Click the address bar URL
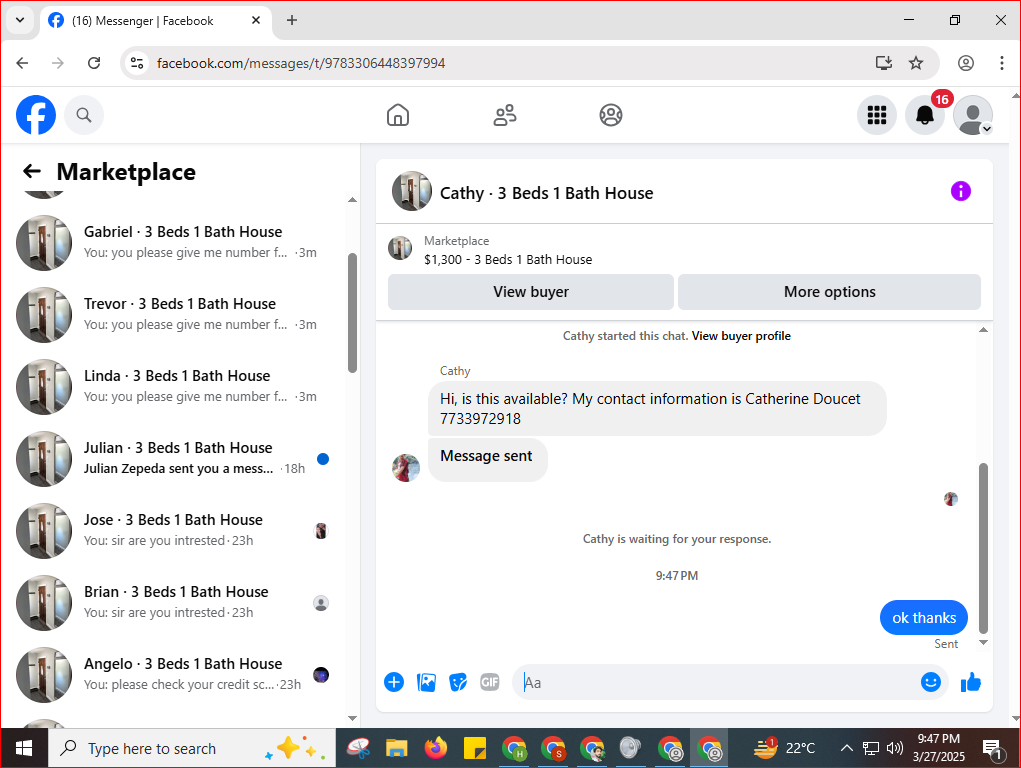The image size is (1021, 768). tap(301, 63)
